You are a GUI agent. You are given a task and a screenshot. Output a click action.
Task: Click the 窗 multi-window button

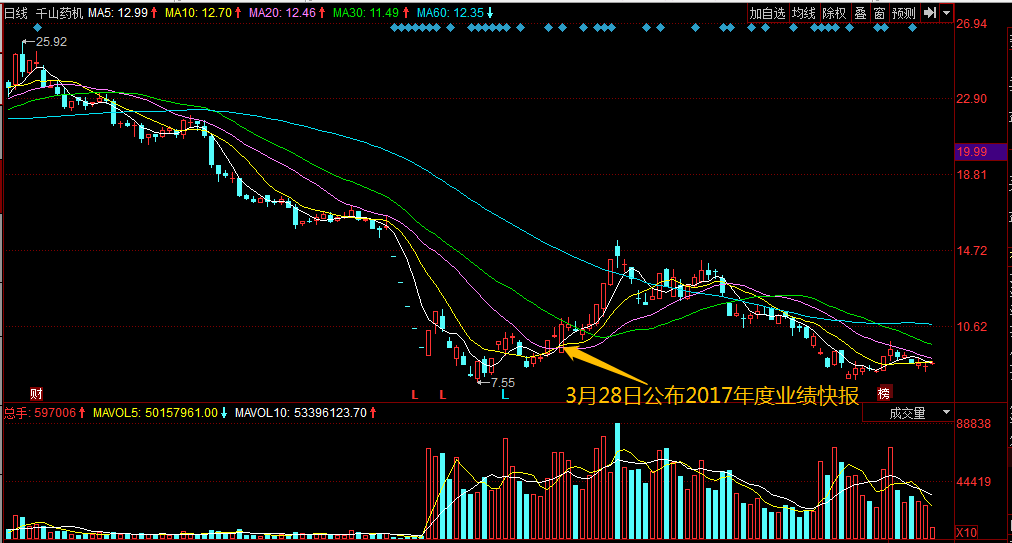pyautogui.click(x=879, y=13)
